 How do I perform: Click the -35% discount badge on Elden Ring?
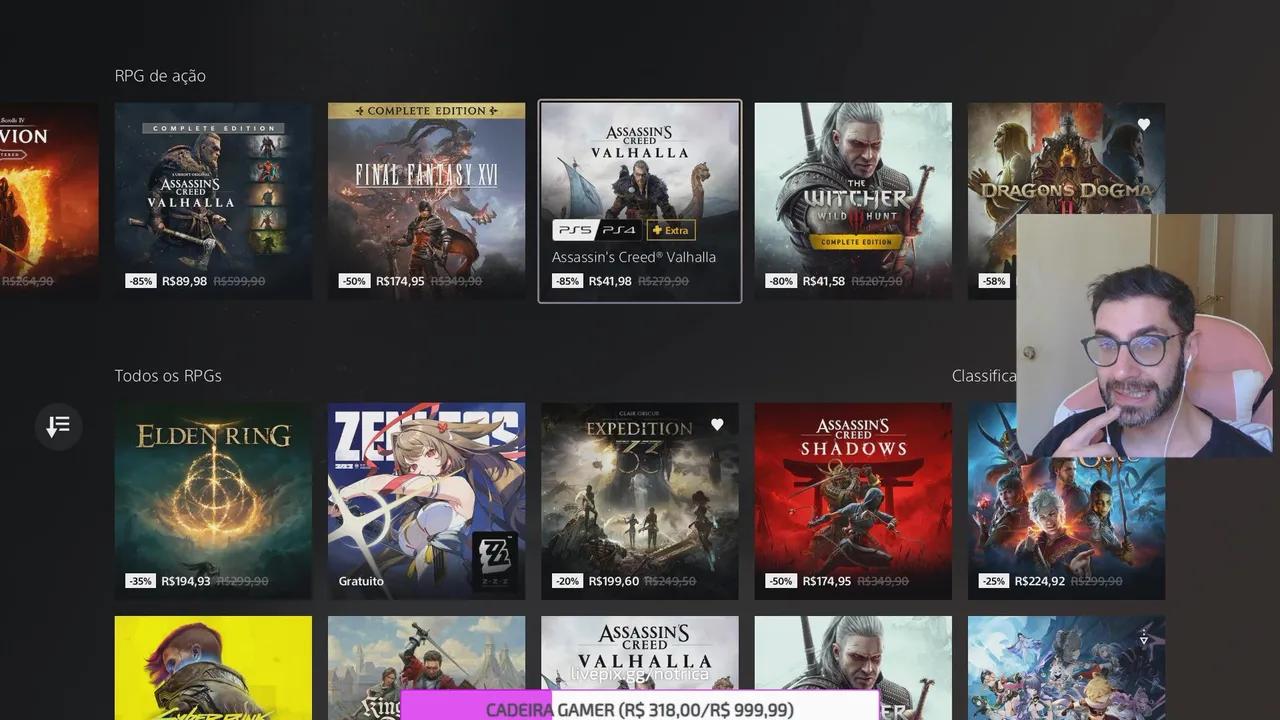point(139,580)
